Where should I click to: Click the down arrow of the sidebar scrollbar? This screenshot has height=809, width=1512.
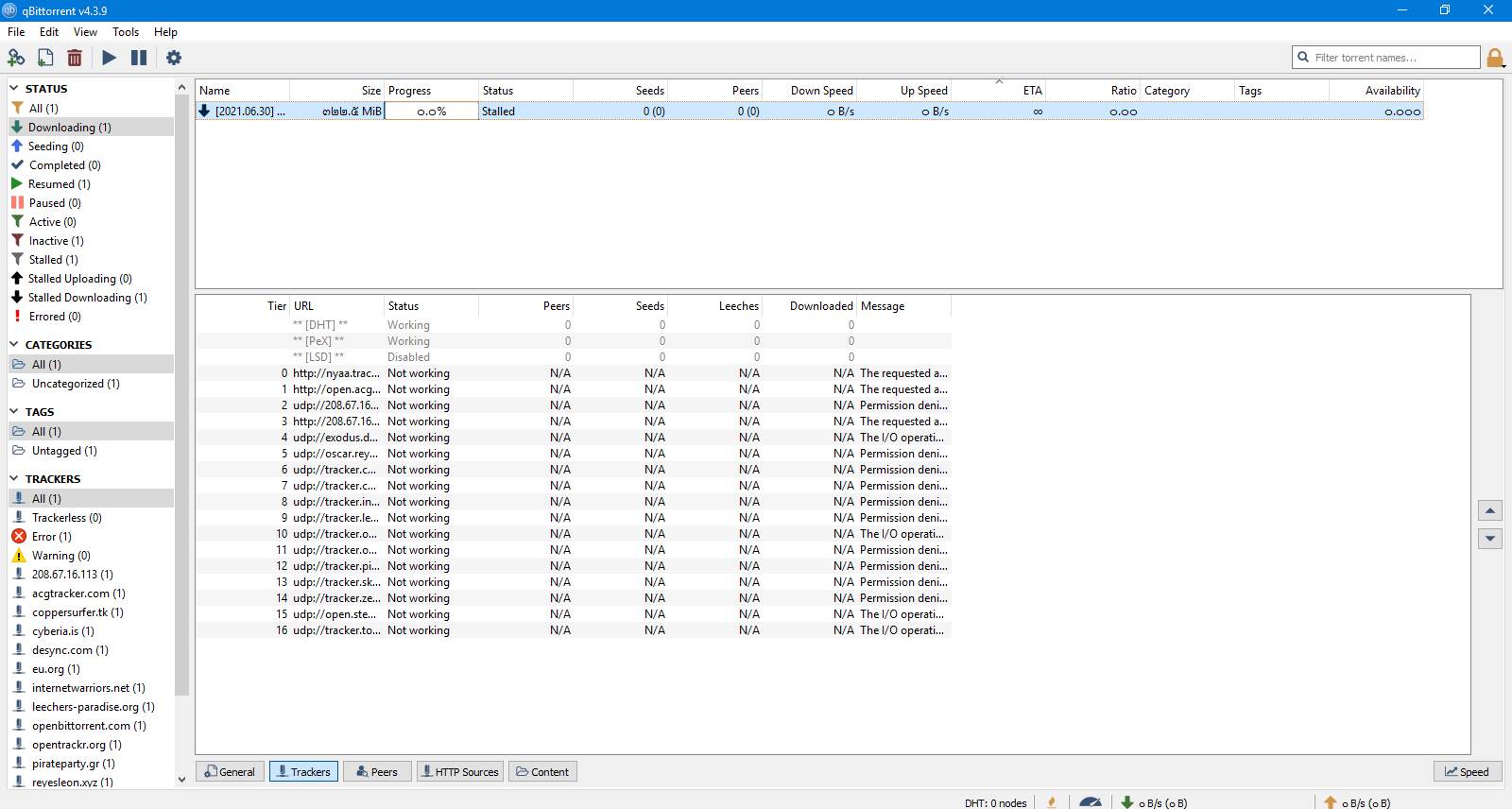point(181,780)
